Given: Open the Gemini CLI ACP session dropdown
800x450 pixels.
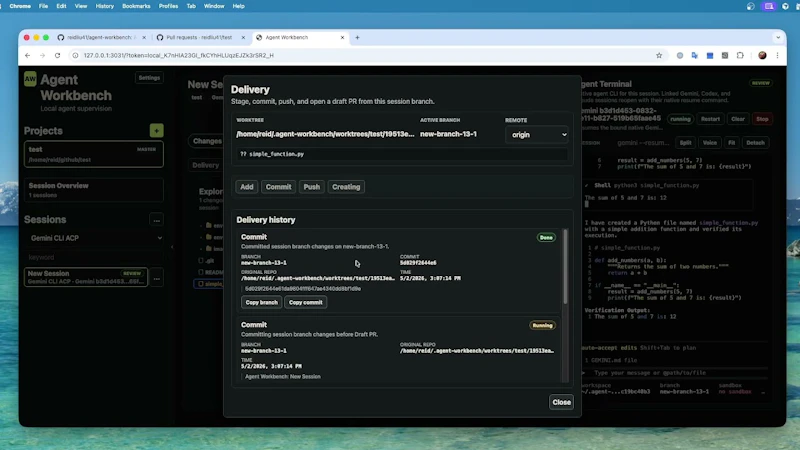Looking at the screenshot, I should [94, 238].
